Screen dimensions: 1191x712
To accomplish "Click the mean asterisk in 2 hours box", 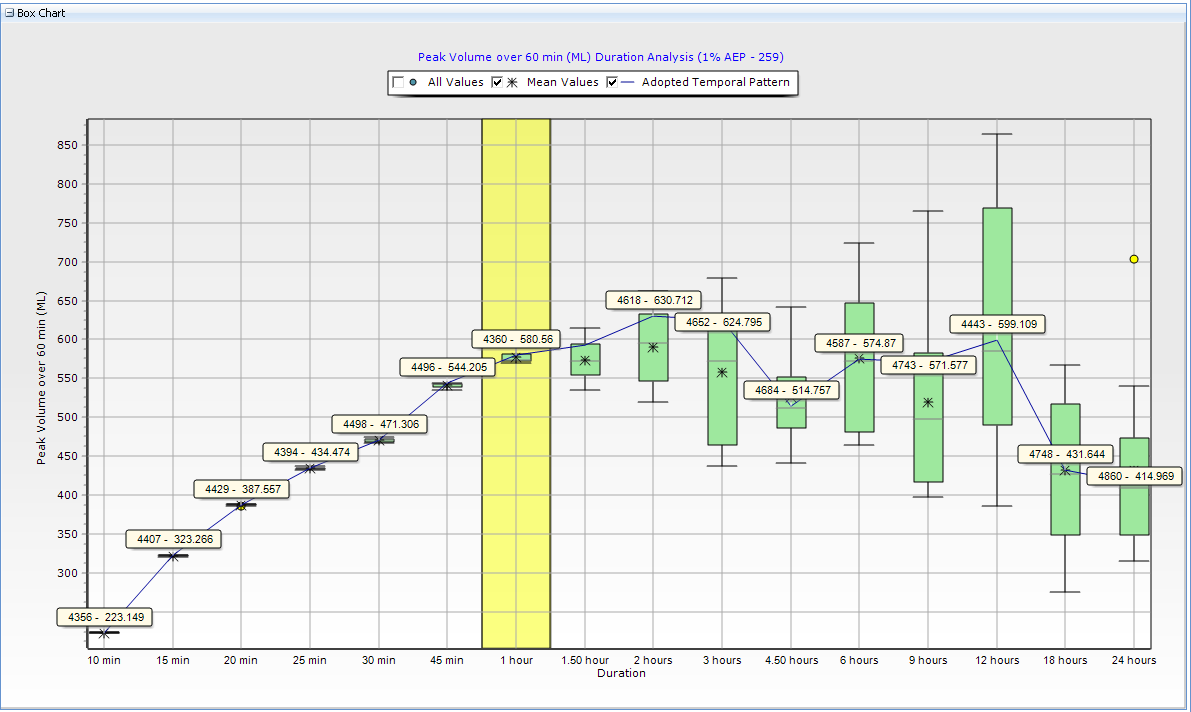I will click(x=653, y=347).
